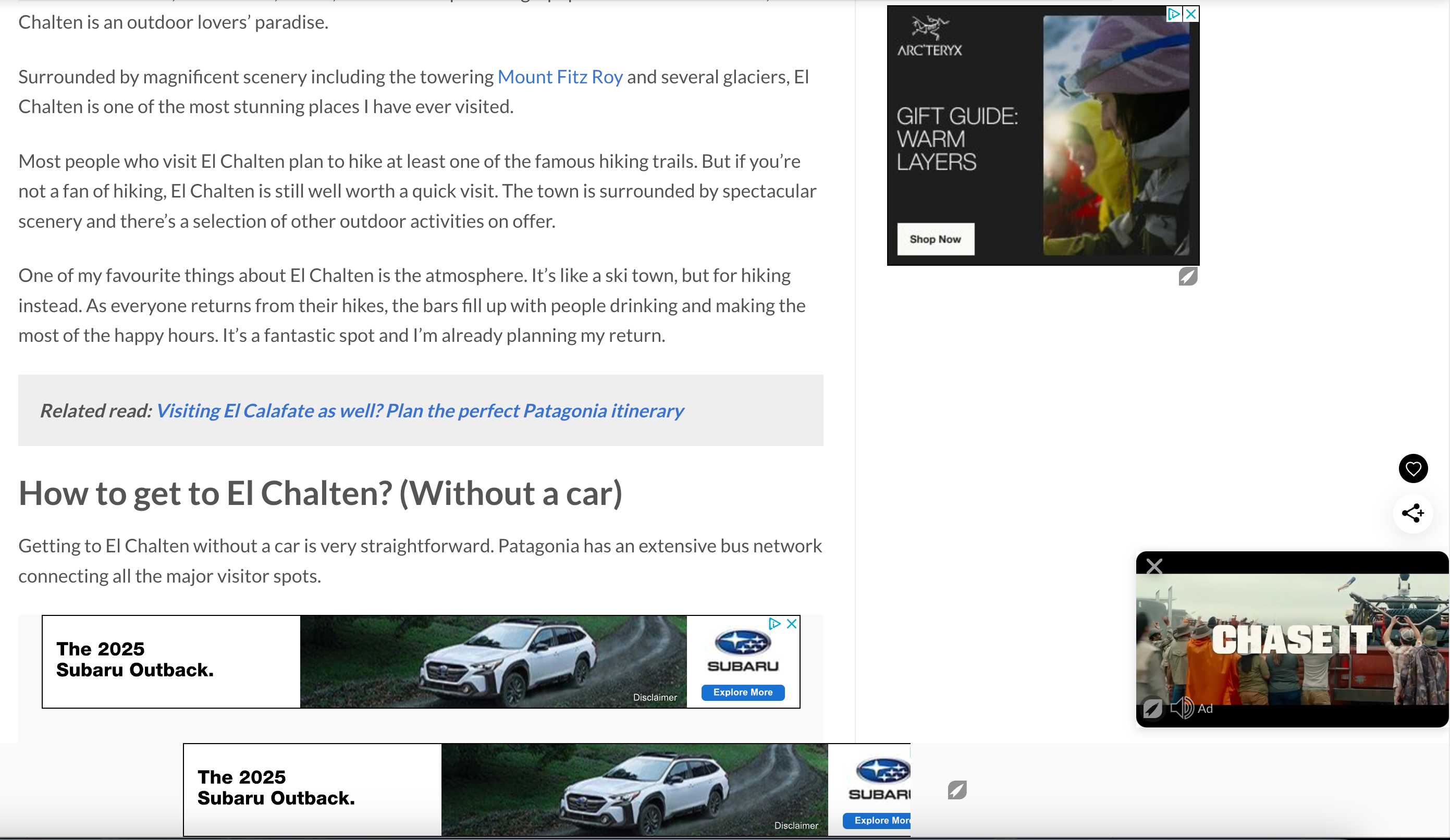
Task: Open the Visiting El Calafate related read link
Action: click(420, 411)
